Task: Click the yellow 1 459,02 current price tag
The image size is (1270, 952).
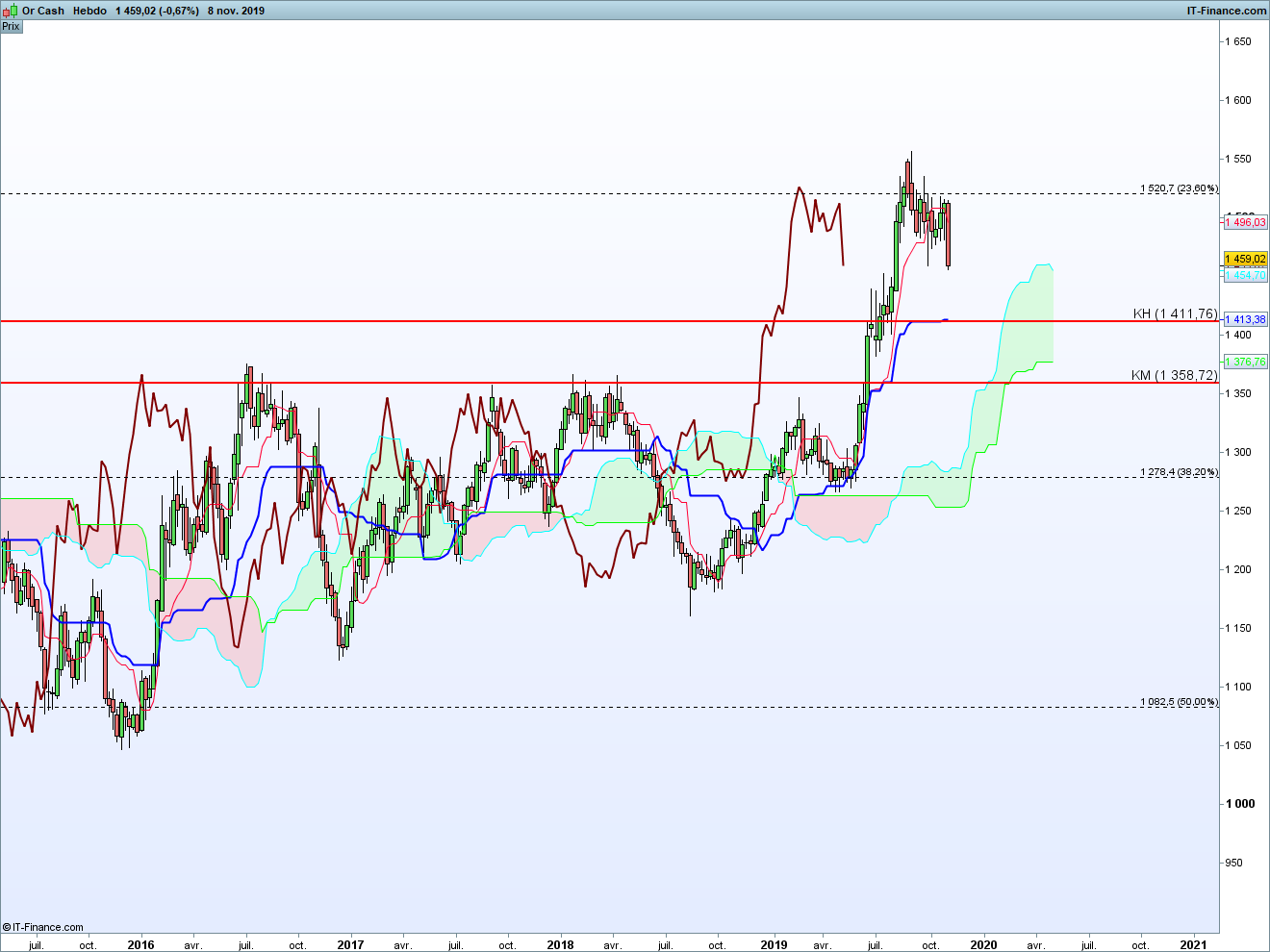Action: point(1245,259)
